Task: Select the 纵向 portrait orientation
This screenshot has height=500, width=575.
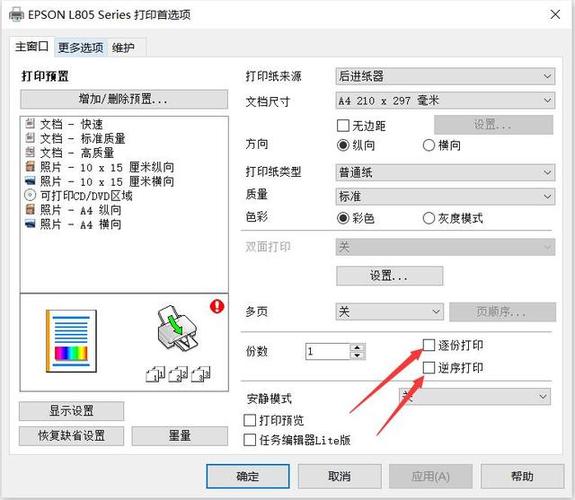Action: [343, 145]
